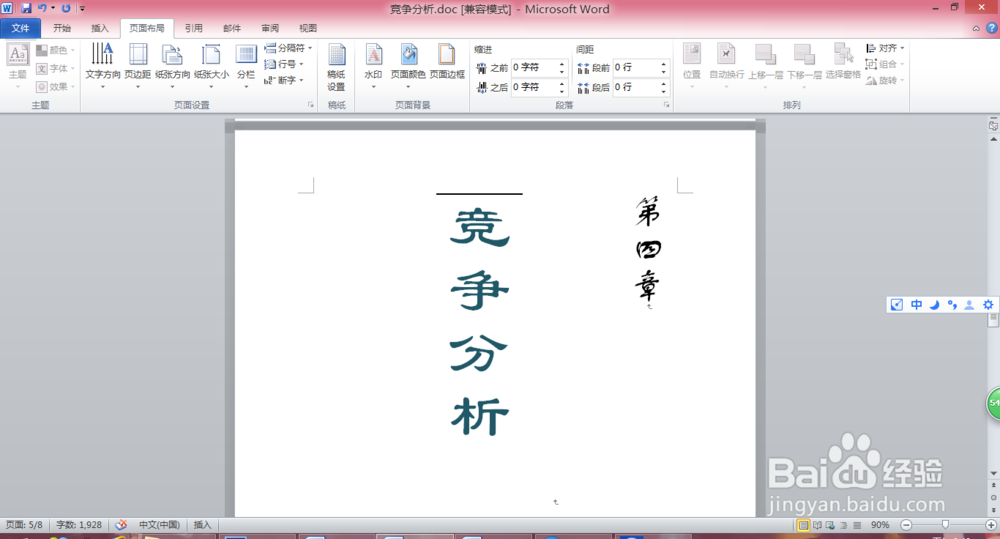Switch to print layout view
The height and width of the screenshot is (539, 1000).
804,525
